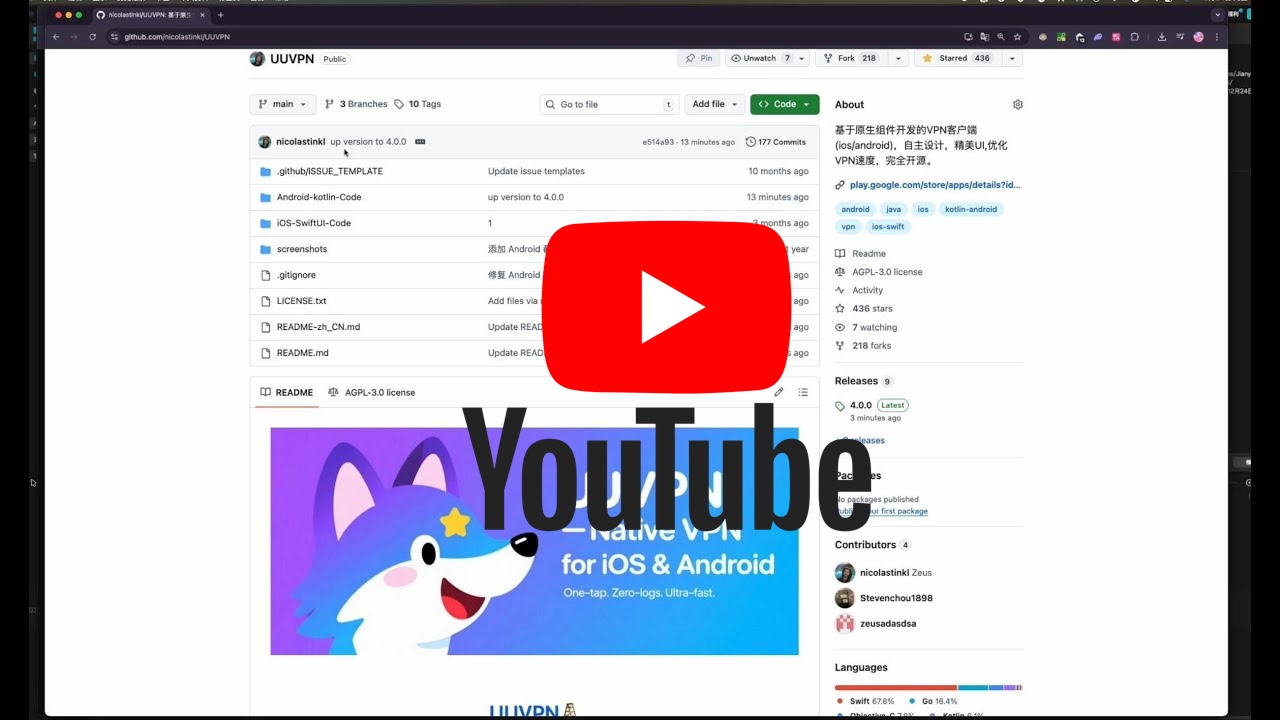Open the AGPL-3.0 license link in About
The width and height of the screenshot is (1280, 720).
pos(879,272)
